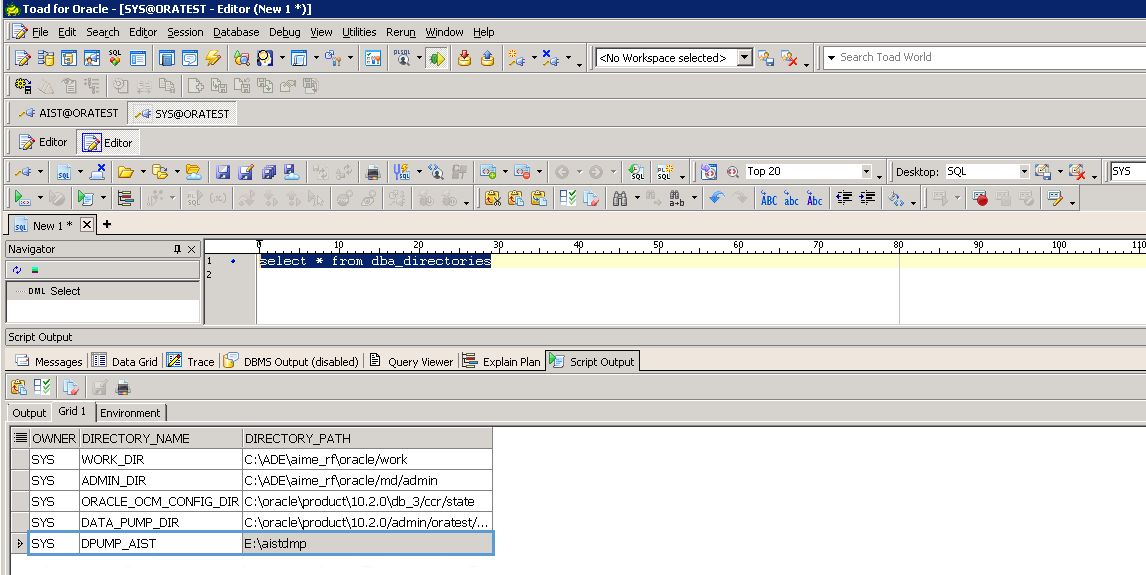Click row indicator arrow for DPUMP_AIST
The image size is (1146, 575).
tap(20, 543)
